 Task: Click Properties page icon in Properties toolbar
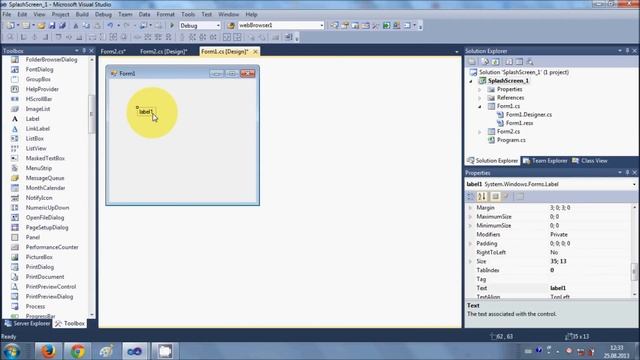click(x=520, y=196)
